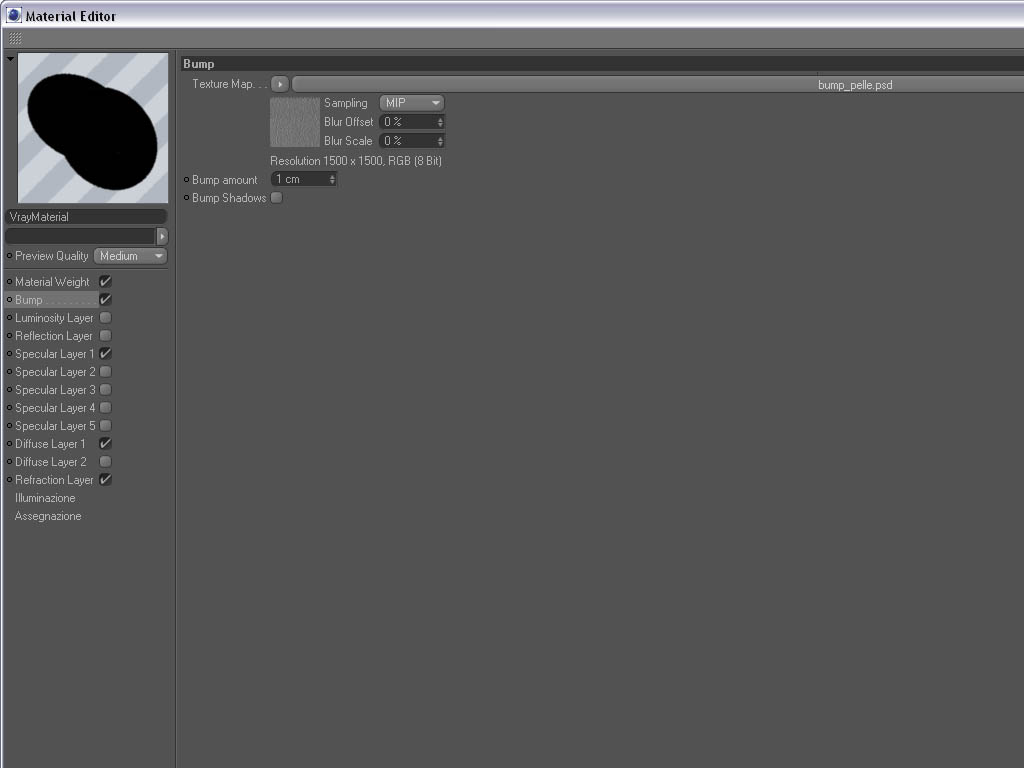Screen dimensions: 1024x768
Task: Select the Specular Layer 1 channel
Action: pyautogui.click(x=55, y=354)
